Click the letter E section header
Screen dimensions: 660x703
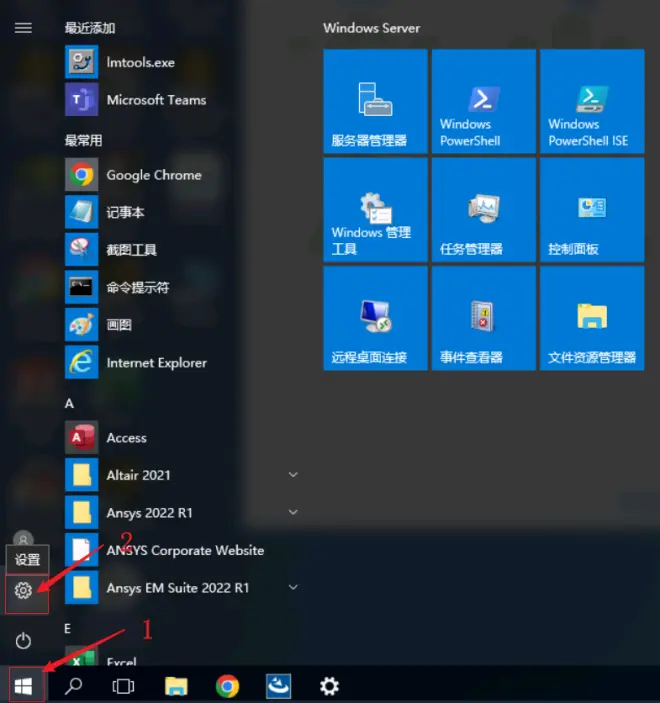click(x=68, y=629)
